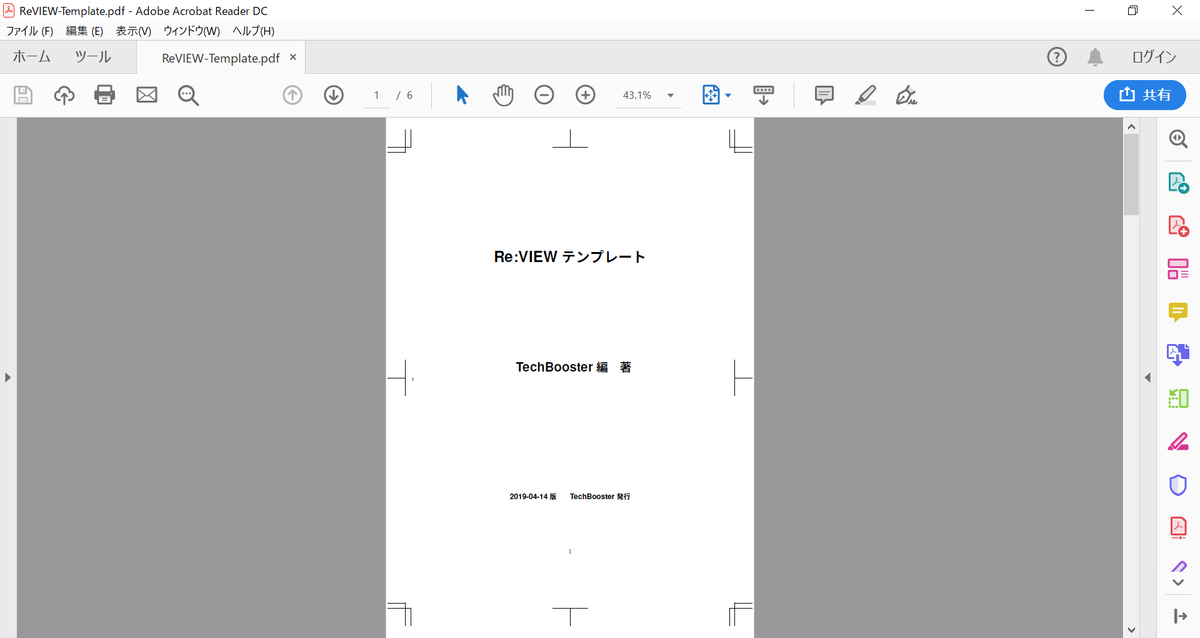Click the Share (共有) button
Screen dimensions: 1200x638
click(x=1145, y=94)
